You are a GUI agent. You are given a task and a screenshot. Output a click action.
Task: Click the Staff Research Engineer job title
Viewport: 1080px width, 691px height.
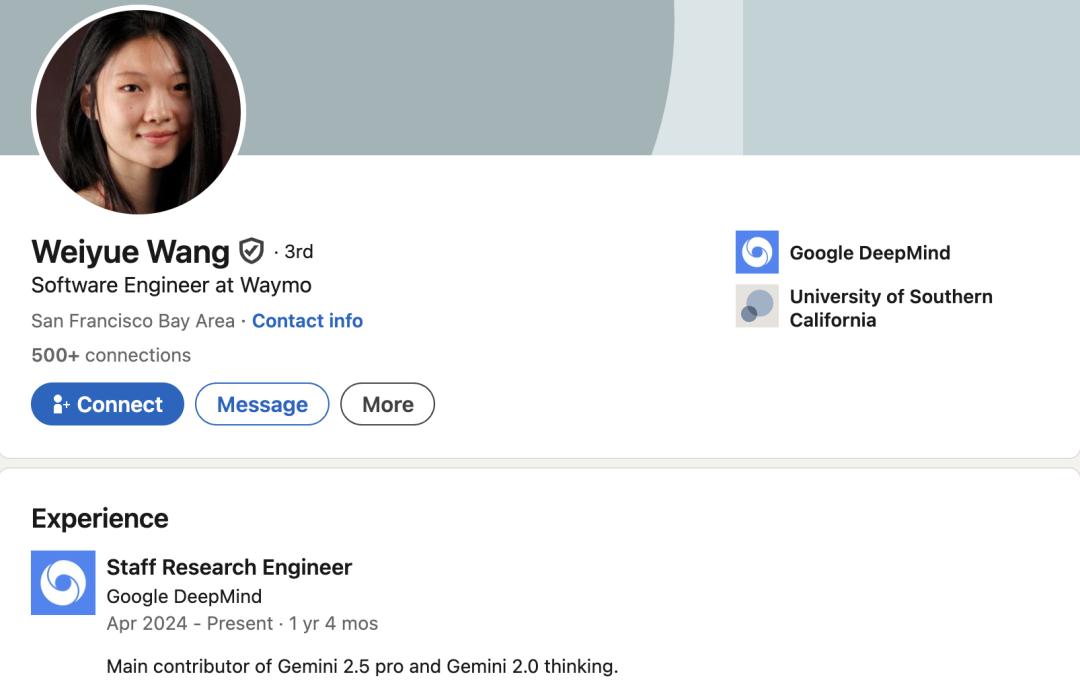click(230, 567)
